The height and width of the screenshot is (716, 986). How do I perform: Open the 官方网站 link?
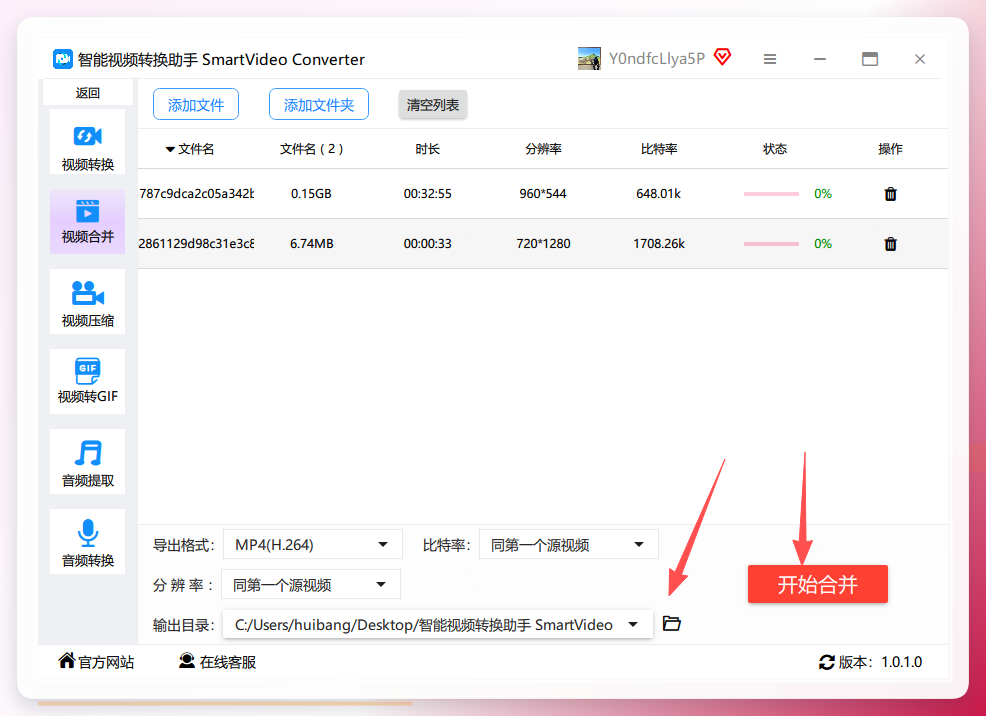pyautogui.click(x=106, y=662)
